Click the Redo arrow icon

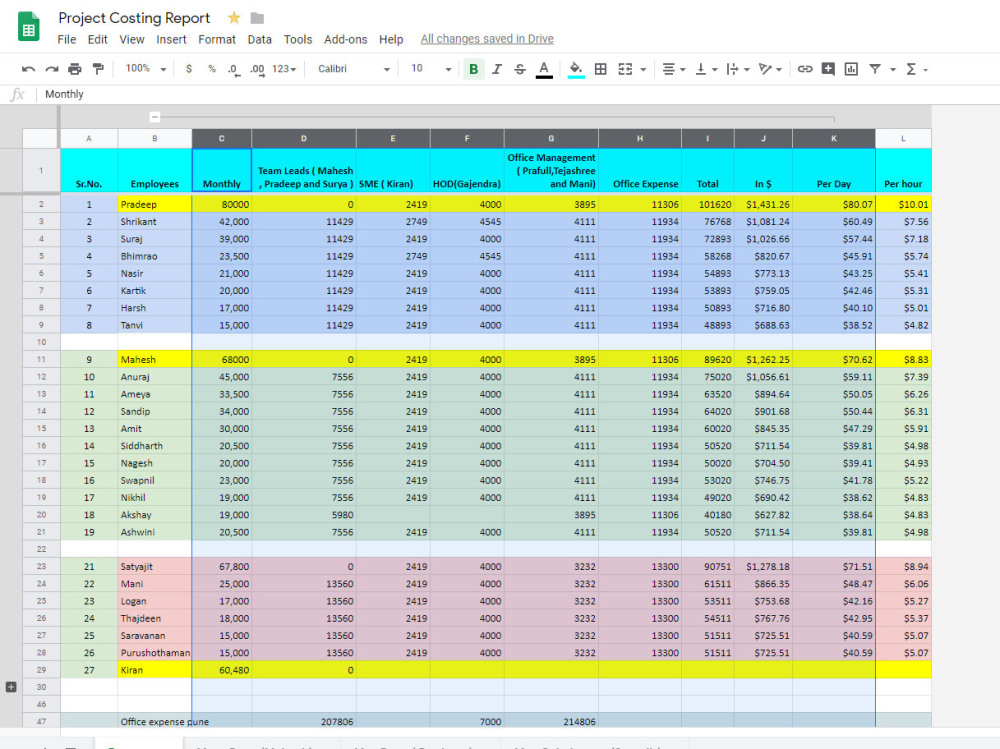pyautogui.click(x=52, y=69)
